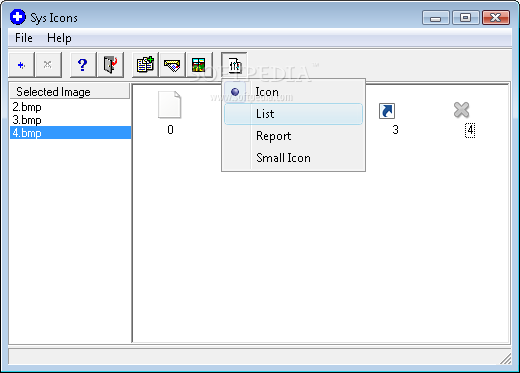The height and width of the screenshot is (373, 520).
Task: Select the gray X icon labeled 4
Action: click(462, 110)
